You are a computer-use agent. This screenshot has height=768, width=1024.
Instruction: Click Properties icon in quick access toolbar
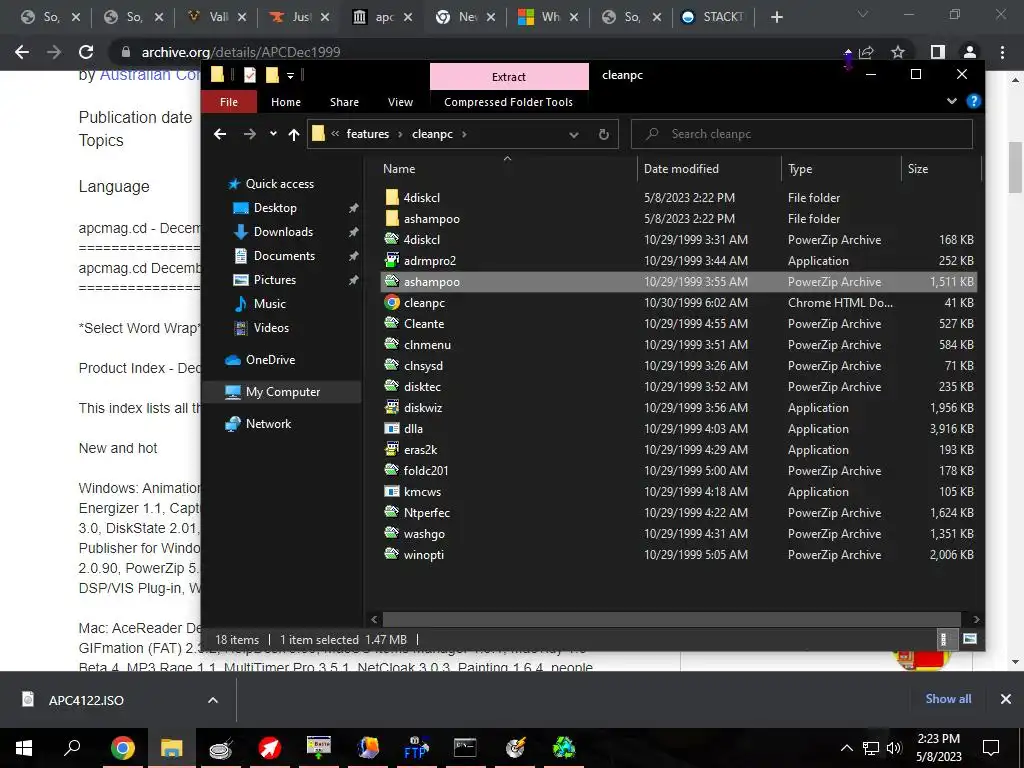point(249,75)
